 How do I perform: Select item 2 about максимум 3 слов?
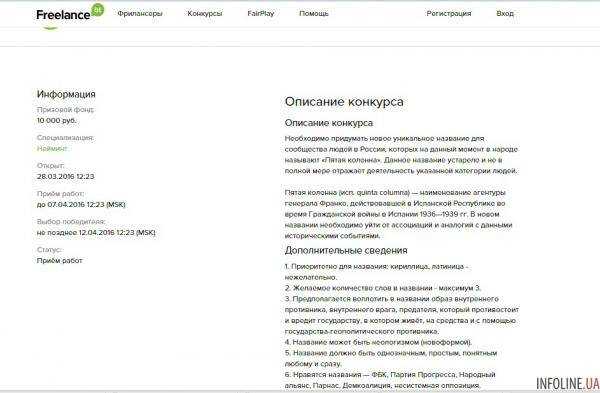pos(383,288)
